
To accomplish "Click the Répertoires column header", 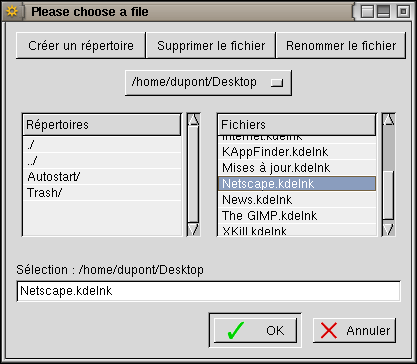I will (x=102, y=125).
